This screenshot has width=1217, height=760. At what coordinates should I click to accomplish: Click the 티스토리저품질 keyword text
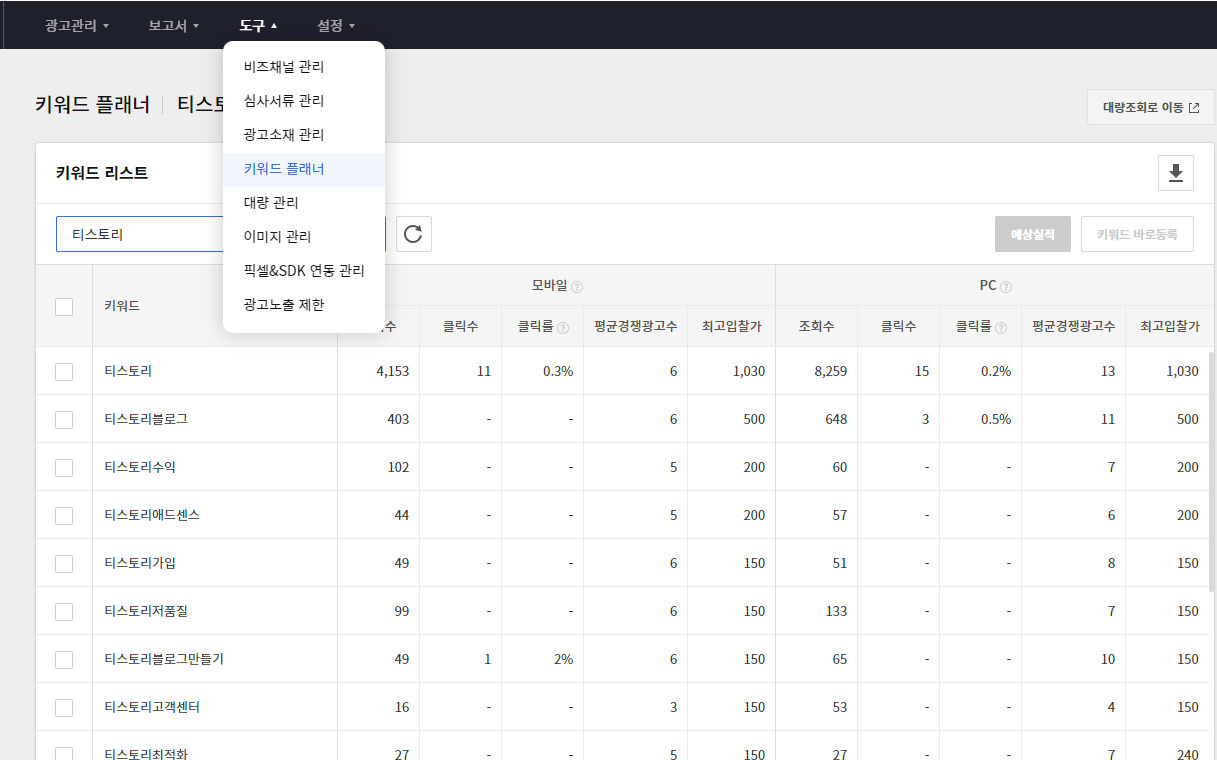point(146,611)
